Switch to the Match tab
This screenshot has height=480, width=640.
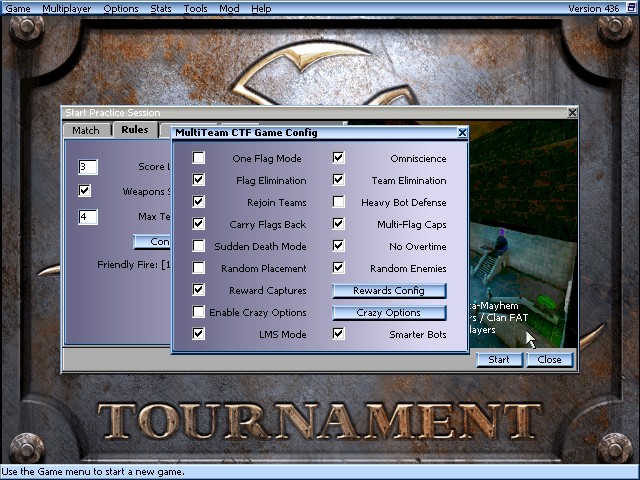[x=86, y=130]
